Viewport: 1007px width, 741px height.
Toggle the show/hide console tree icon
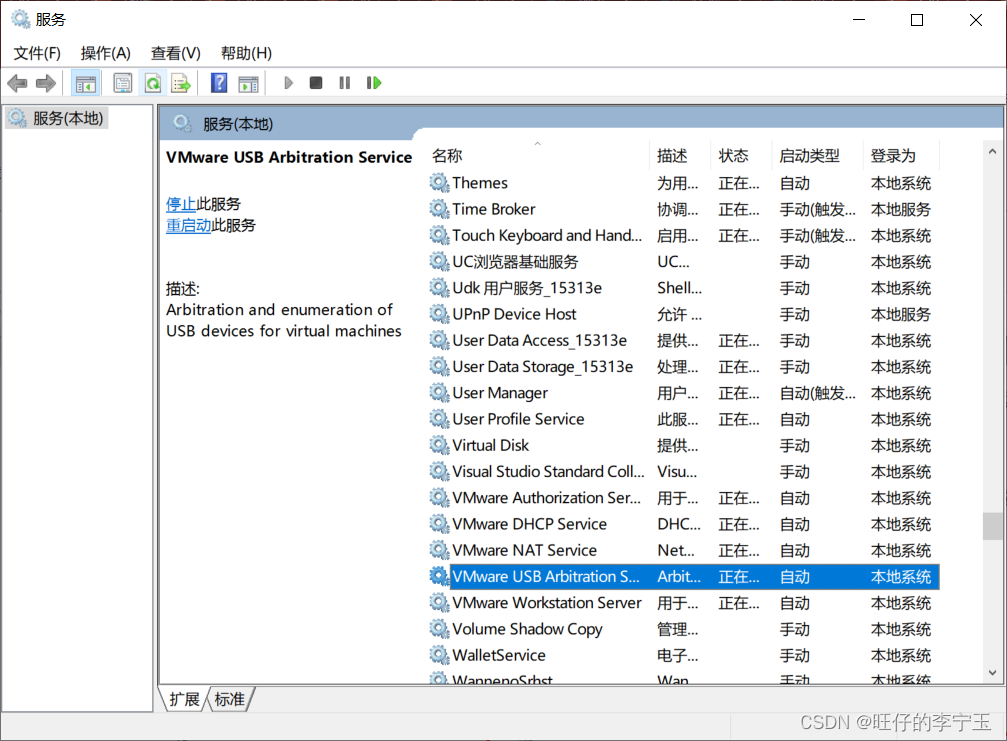(85, 83)
